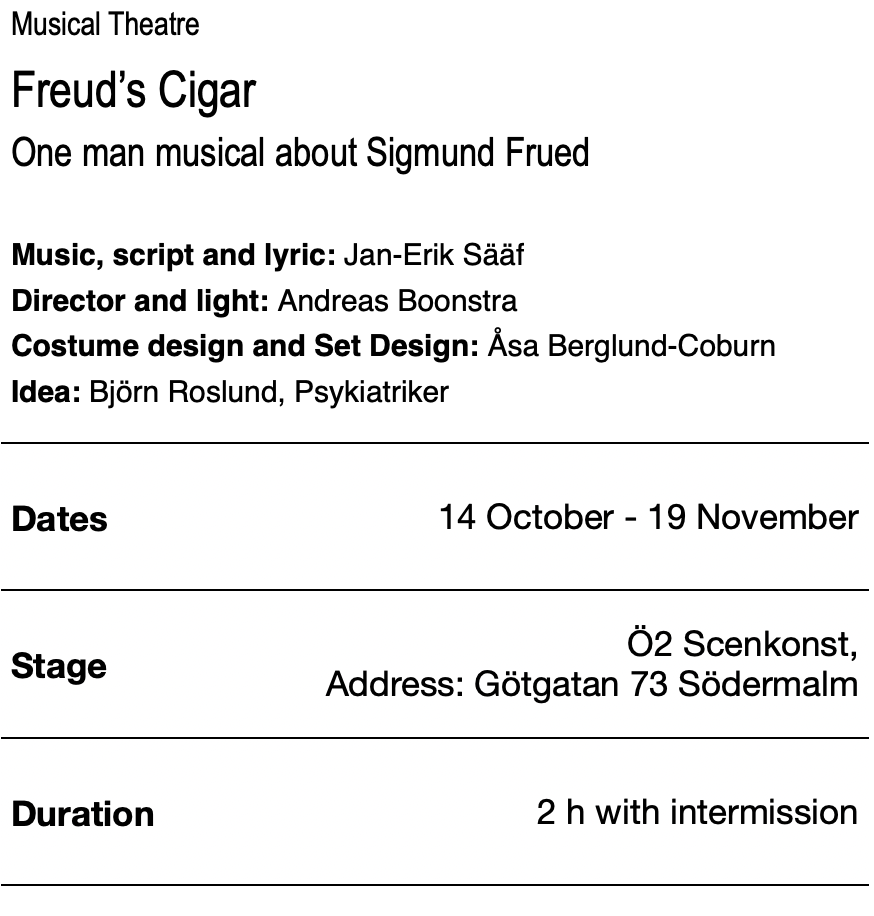The image size is (874, 916).
Task: Click the name Andreas Boonstra
Action: (x=397, y=301)
